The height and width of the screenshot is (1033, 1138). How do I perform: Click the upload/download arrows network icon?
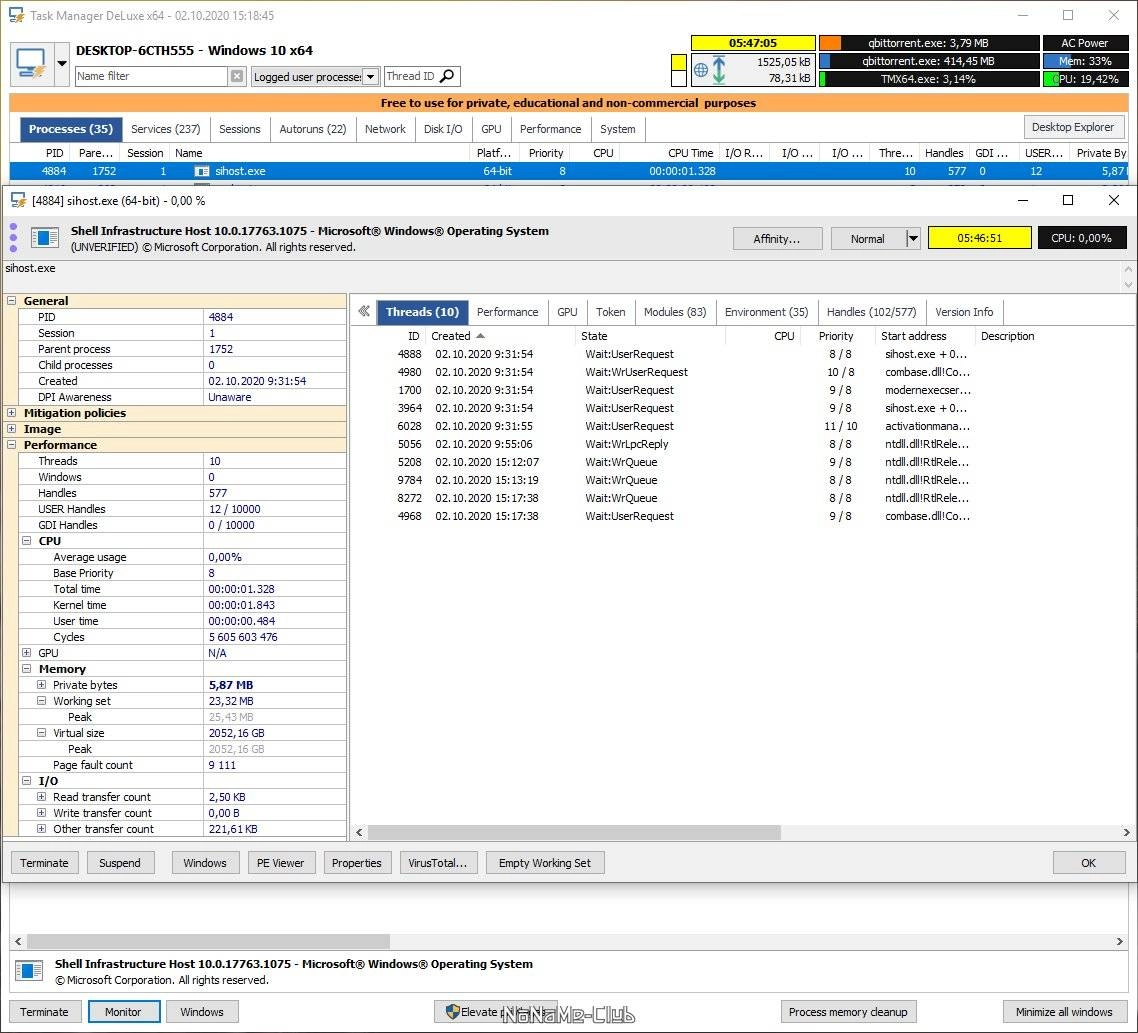click(x=719, y=70)
